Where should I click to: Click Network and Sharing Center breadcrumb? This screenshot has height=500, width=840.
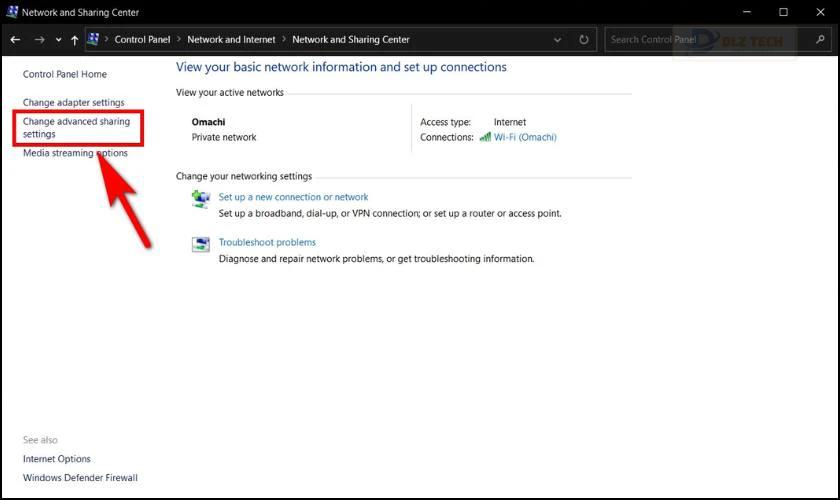[351, 40]
